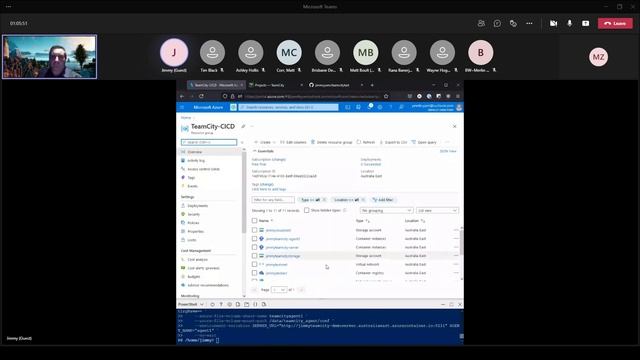Check the highlighted storage account row checkbox
The image size is (640, 360).
coord(255,256)
